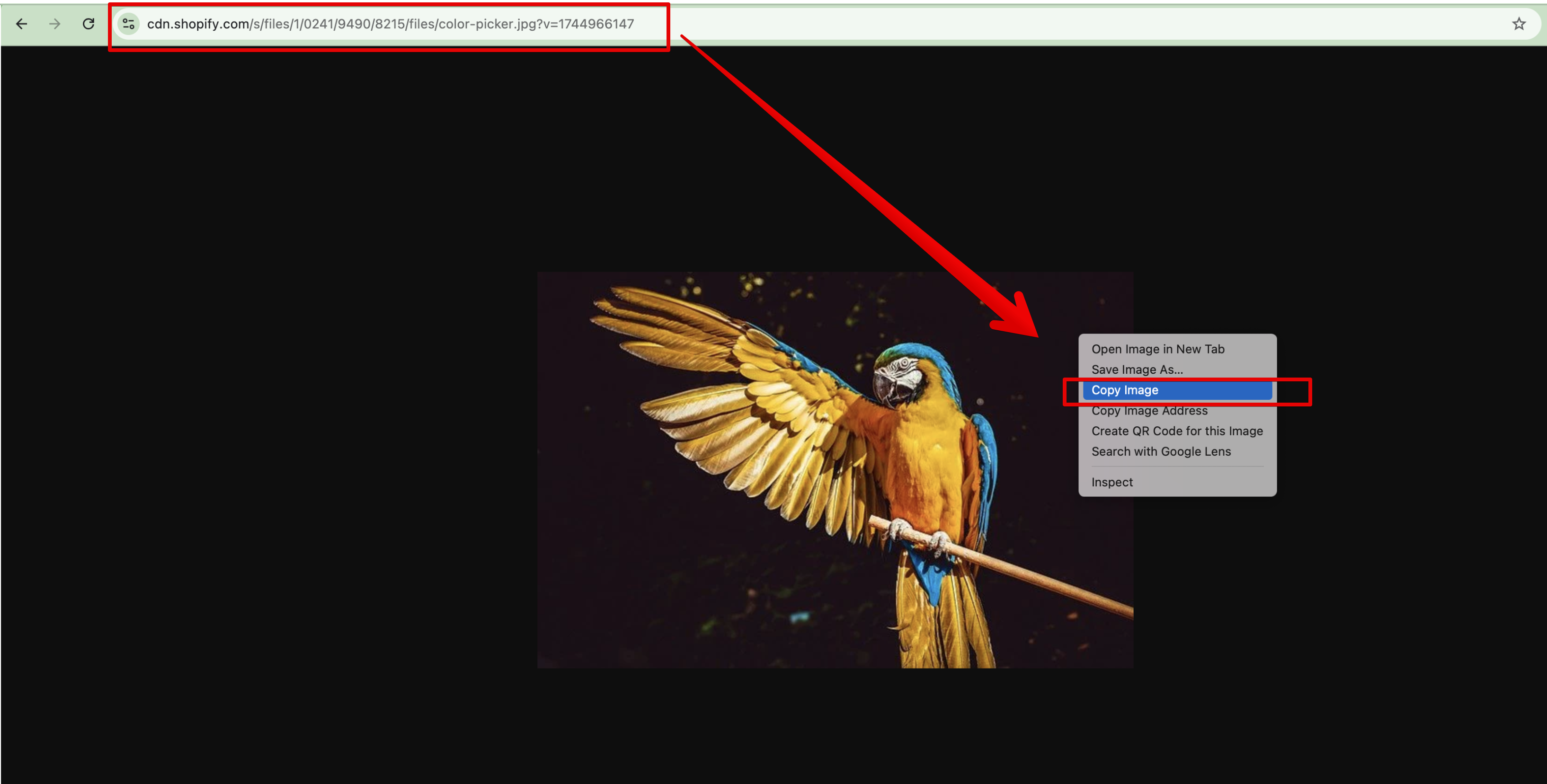Viewport: 1547px width, 784px height.
Task: Open Inspect from the context menu
Action: [1111, 482]
